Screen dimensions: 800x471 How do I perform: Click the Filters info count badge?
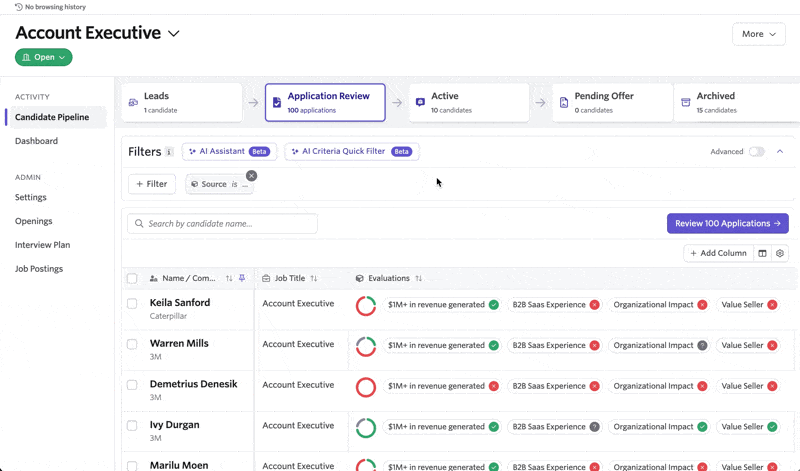click(x=169, y=152)
